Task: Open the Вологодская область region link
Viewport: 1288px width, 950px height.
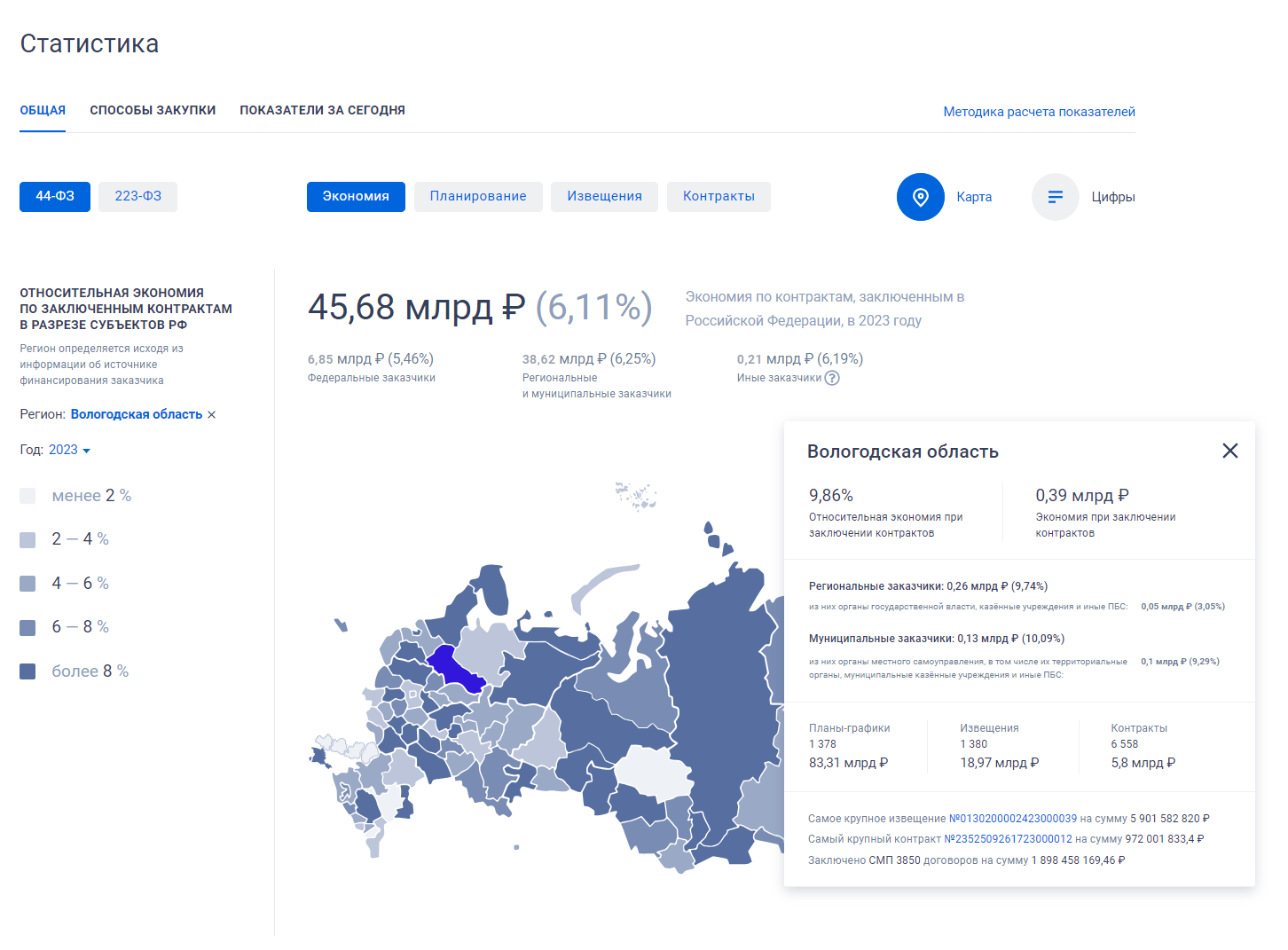Action: tap(137, 414)
